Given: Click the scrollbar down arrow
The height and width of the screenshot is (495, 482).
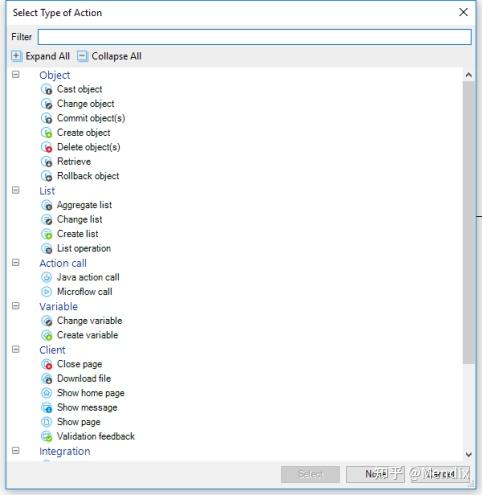Looking at the screenshot, I should tap(469, 454).
